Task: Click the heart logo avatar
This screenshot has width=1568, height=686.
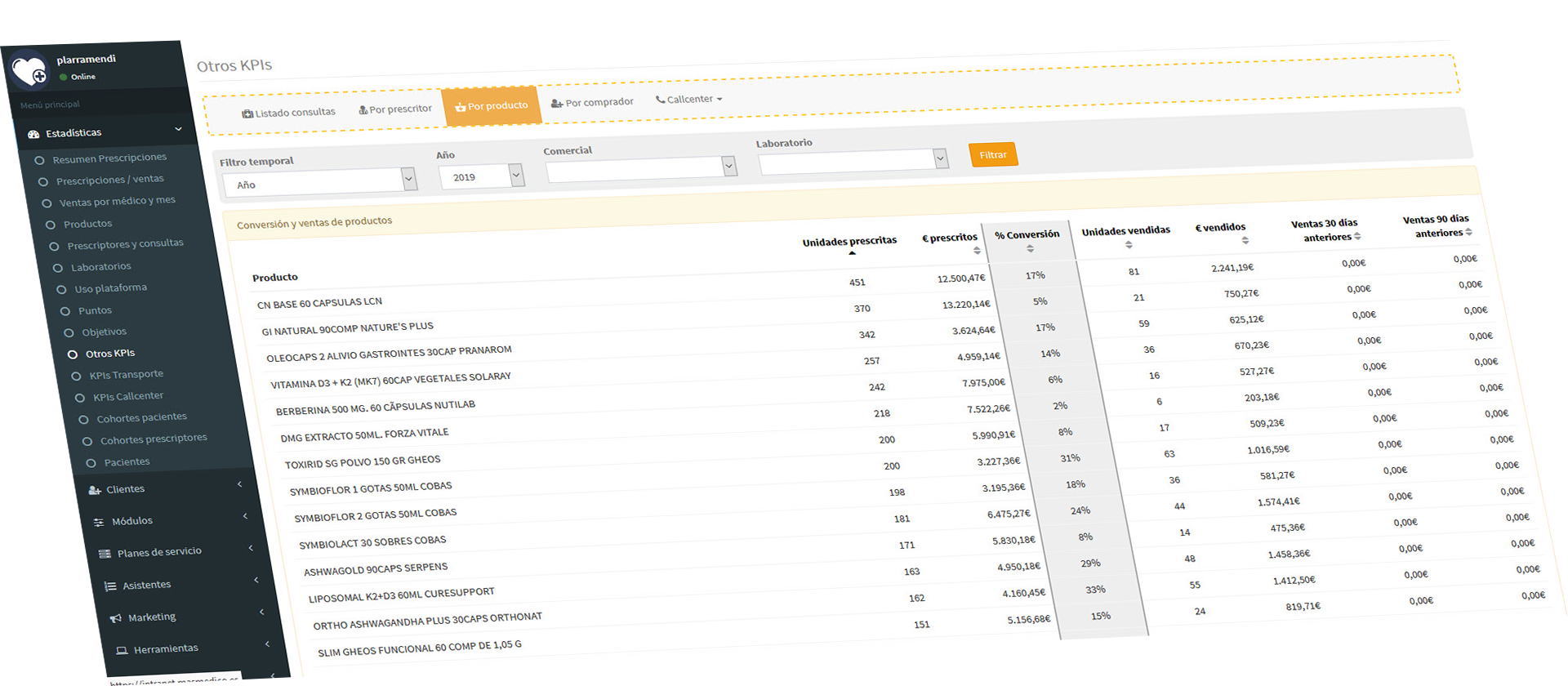Action: pyautogui.click(x=29, y=70)
